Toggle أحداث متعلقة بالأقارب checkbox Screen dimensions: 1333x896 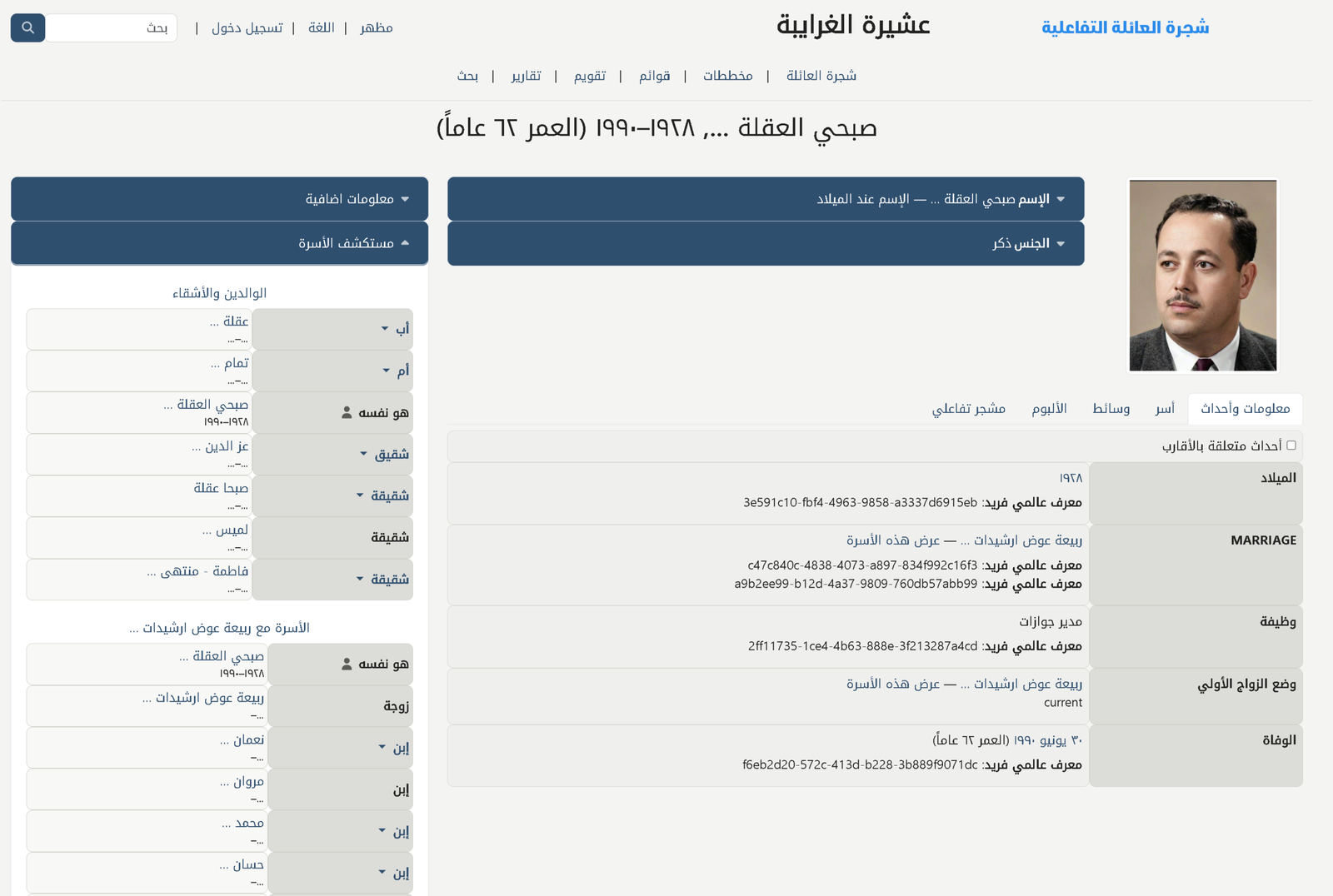coord(1291,446)
